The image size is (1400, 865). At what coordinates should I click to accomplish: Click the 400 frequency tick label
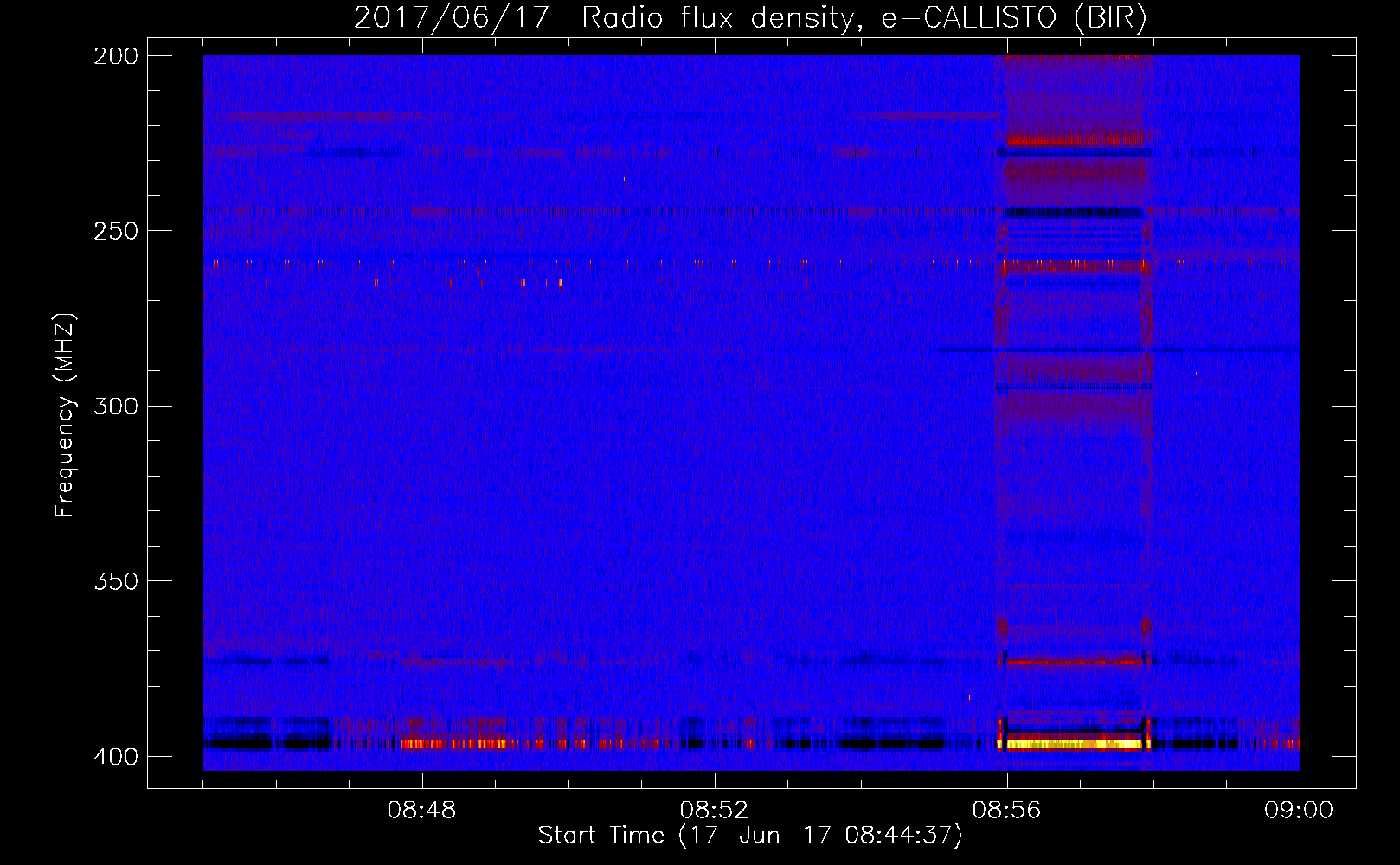(116, 756)
